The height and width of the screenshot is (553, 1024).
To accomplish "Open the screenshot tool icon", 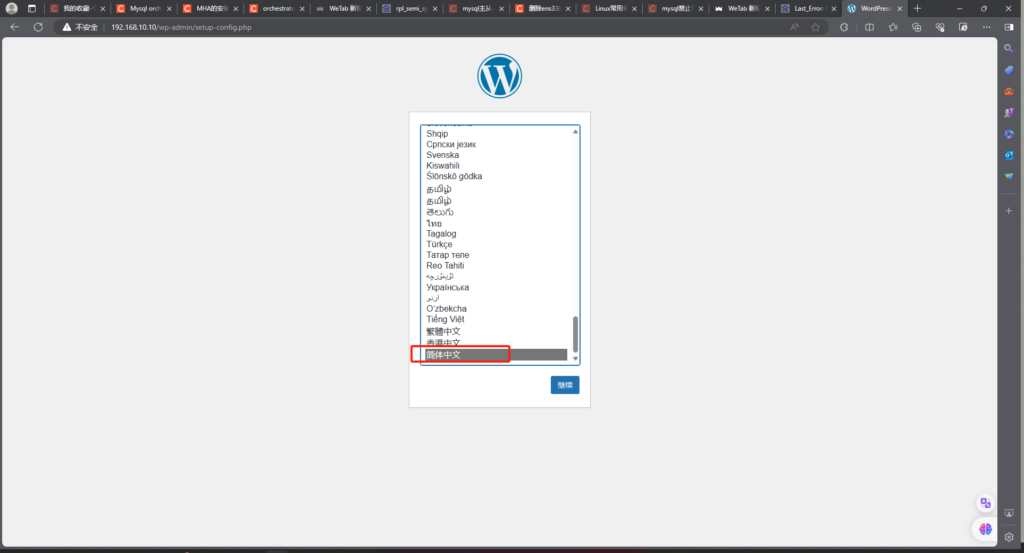I will (x=963, y=27).
